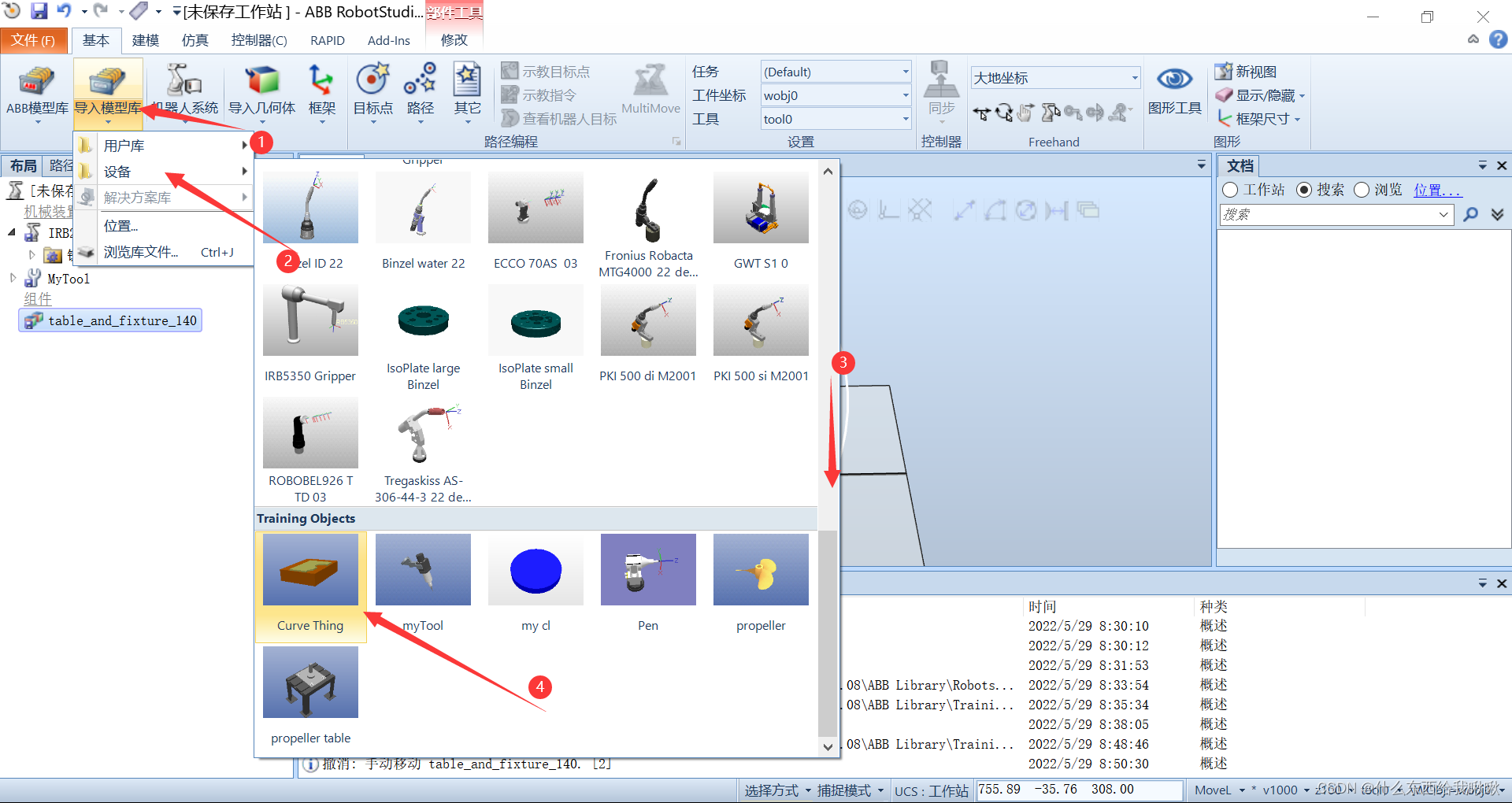Select the Fronius Robacta MTG4000 thumbnail

[x=648, y=208]
